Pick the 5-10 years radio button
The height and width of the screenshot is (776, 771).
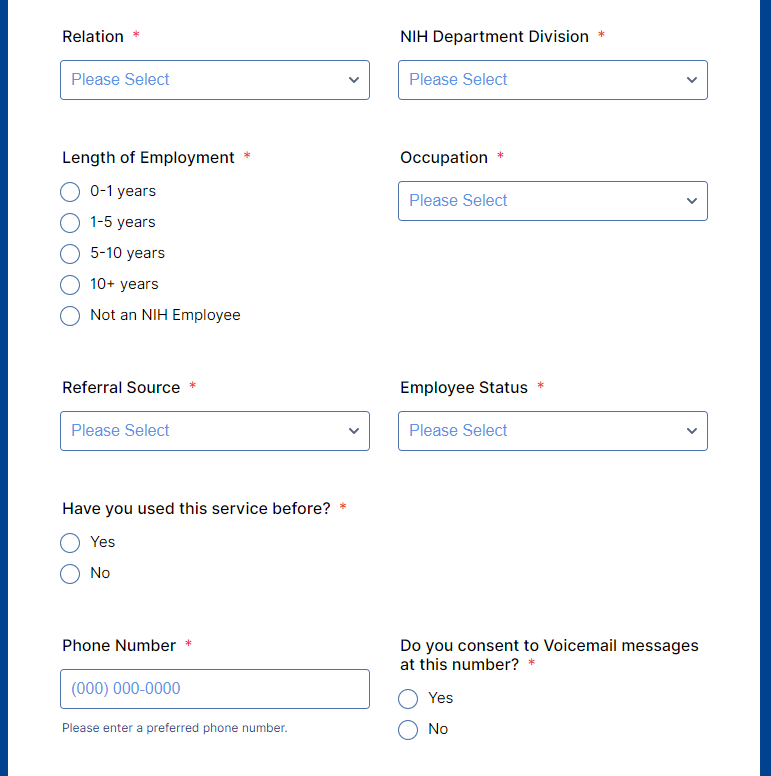70,254
